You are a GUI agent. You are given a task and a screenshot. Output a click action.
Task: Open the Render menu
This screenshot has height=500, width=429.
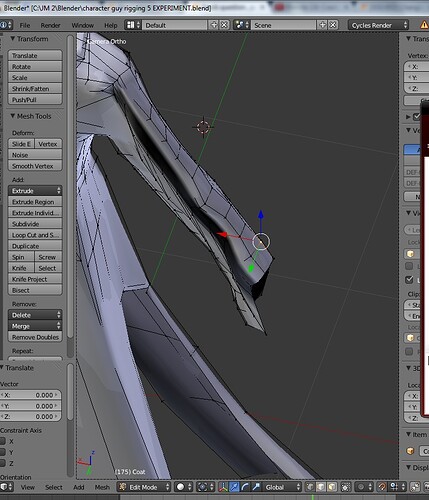click(x=50, y=25)
